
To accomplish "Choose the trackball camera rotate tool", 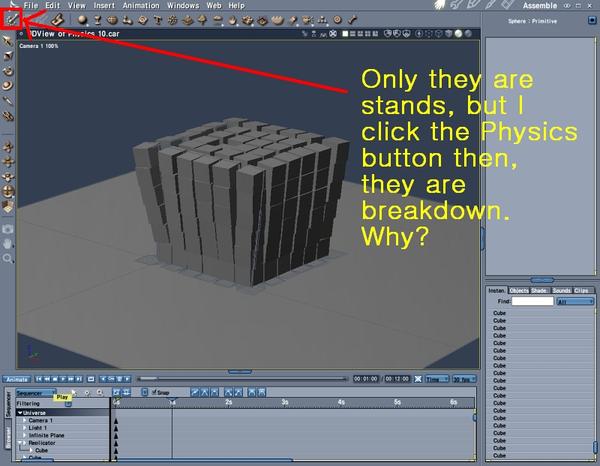I will (8, 191).
